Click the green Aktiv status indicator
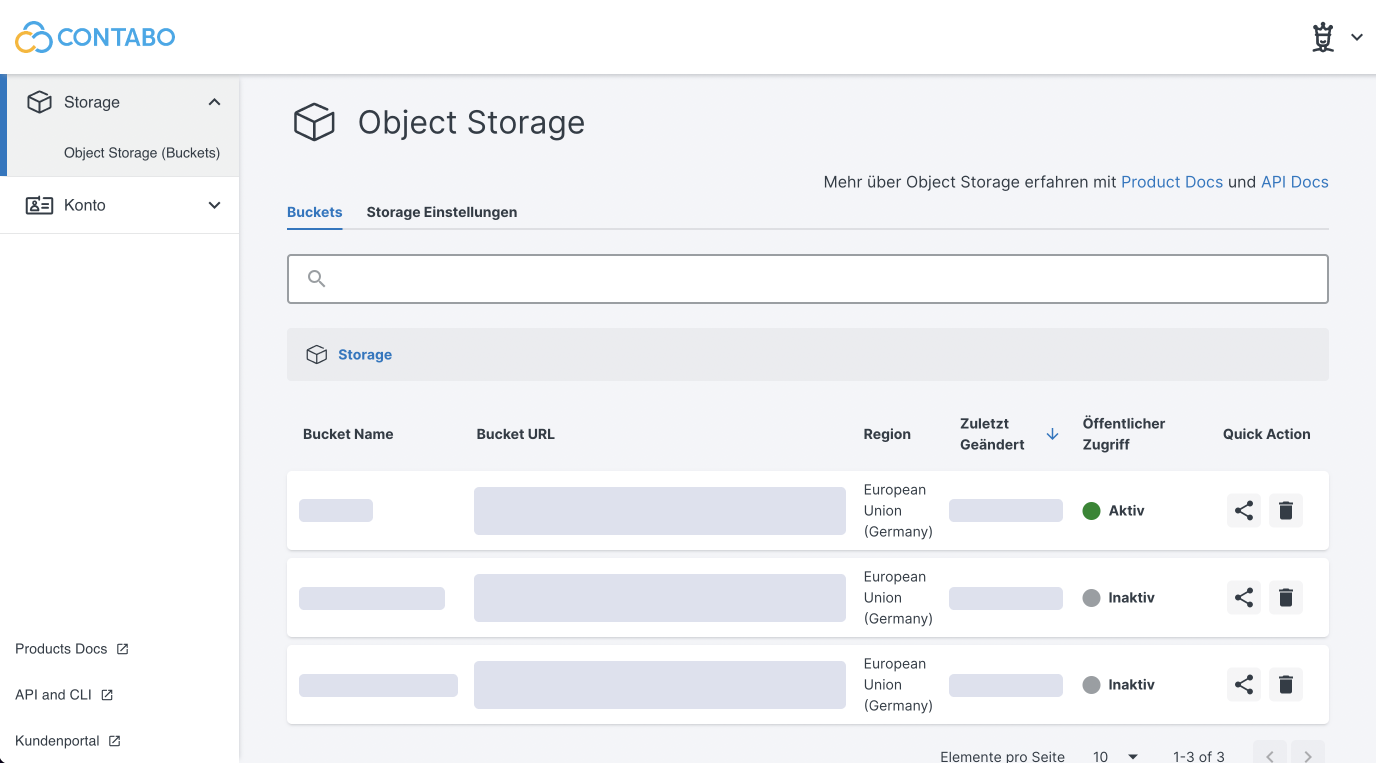 (x=1091, y=511)
